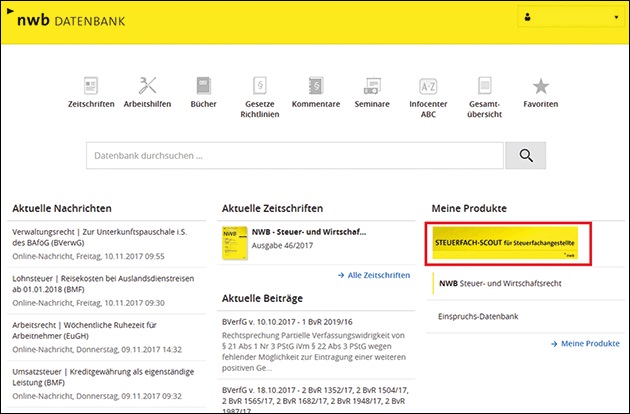Click the magnifier search button

pos(524,156)
